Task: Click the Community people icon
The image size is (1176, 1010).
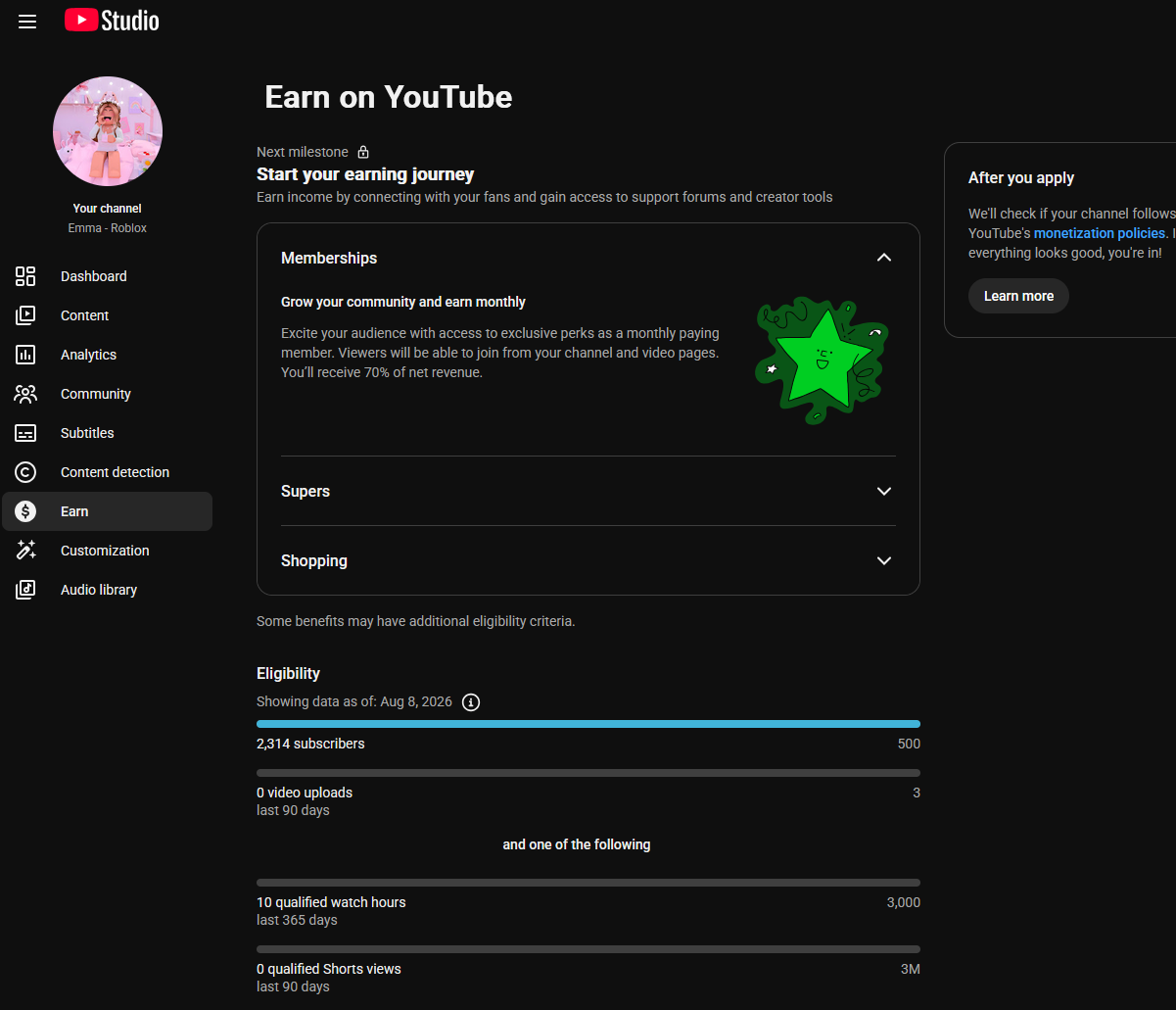Action: click(x=25, y=394)
